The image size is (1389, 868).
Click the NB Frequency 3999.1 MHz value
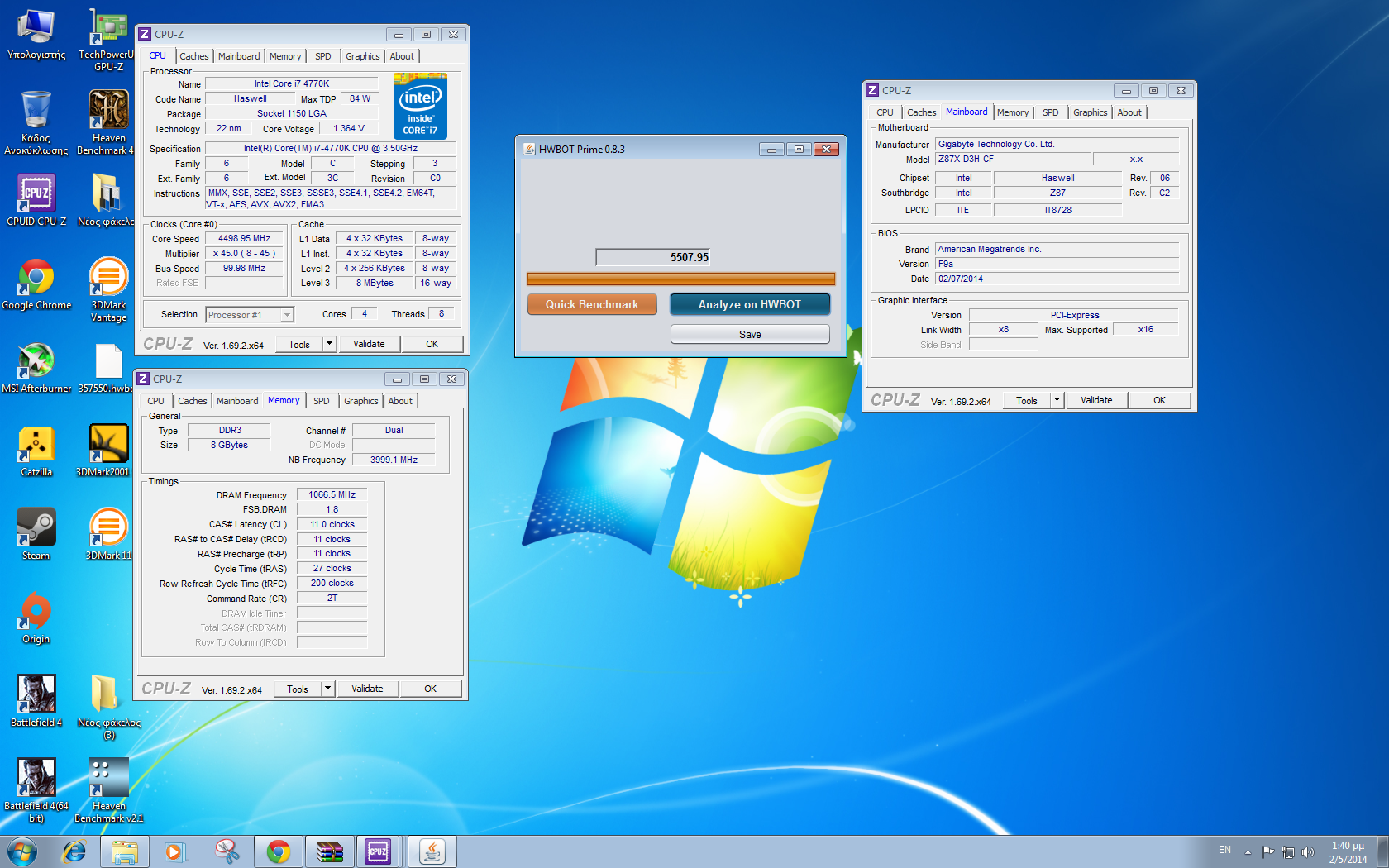[394, 460]
